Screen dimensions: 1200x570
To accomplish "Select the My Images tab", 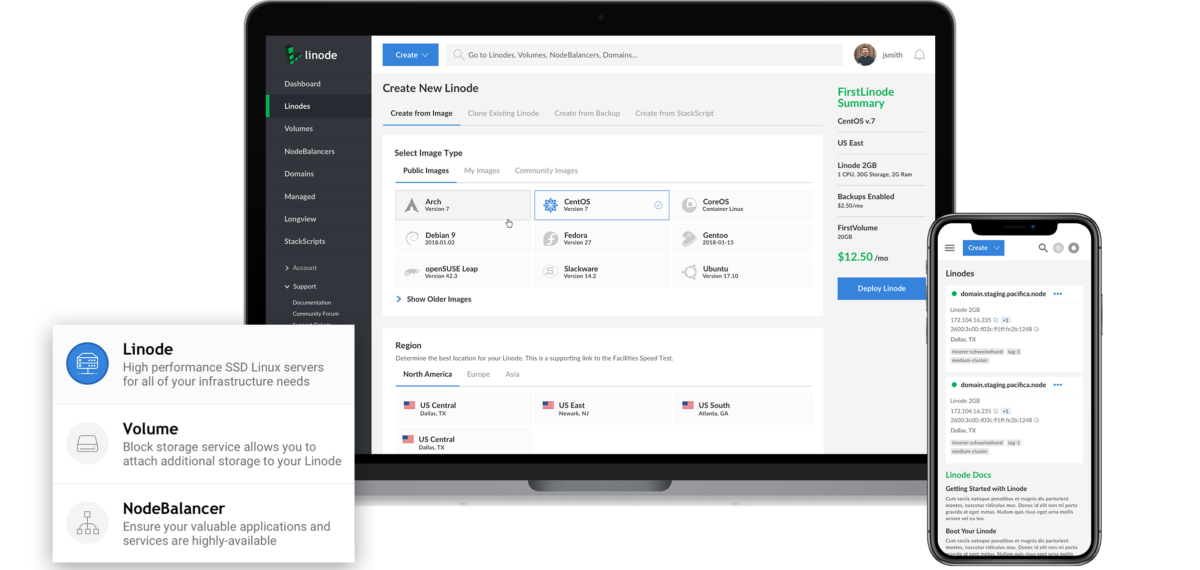I will point(481,171).
